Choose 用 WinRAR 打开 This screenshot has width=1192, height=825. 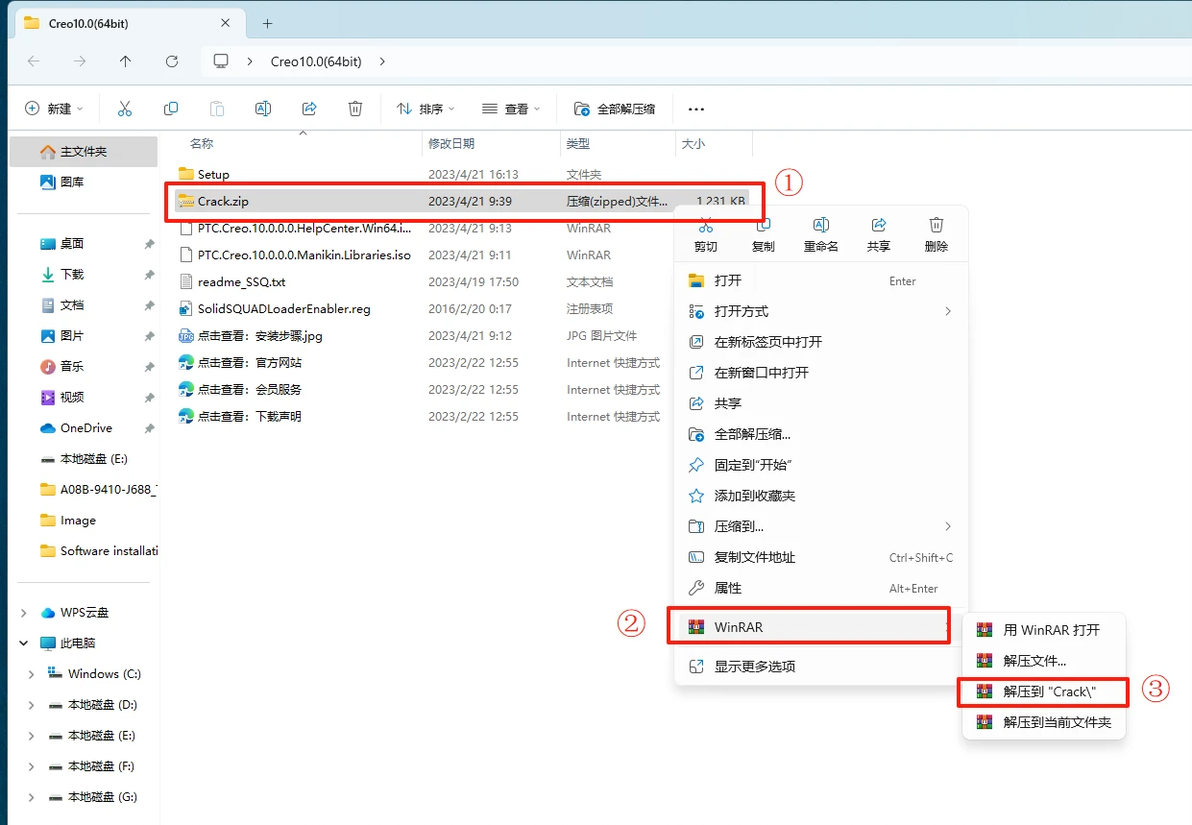pos(1043,630)
